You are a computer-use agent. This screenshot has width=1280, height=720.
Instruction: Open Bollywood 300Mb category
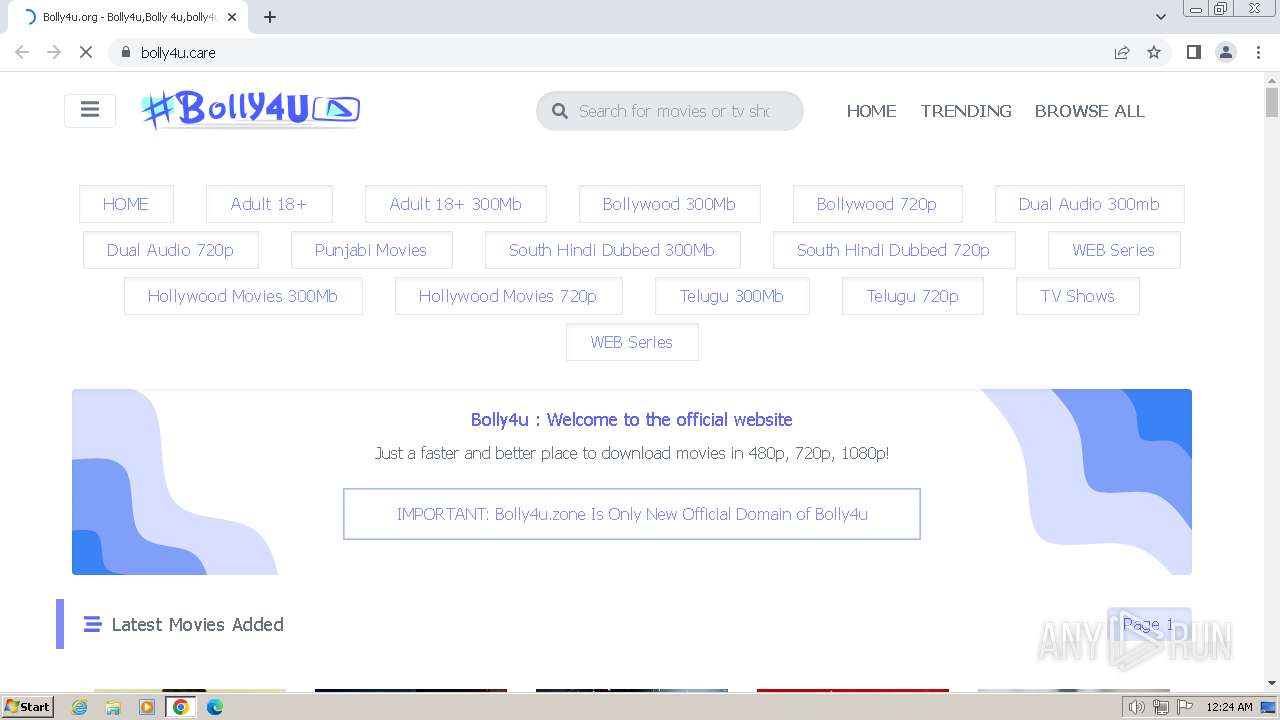pos(669,204)
